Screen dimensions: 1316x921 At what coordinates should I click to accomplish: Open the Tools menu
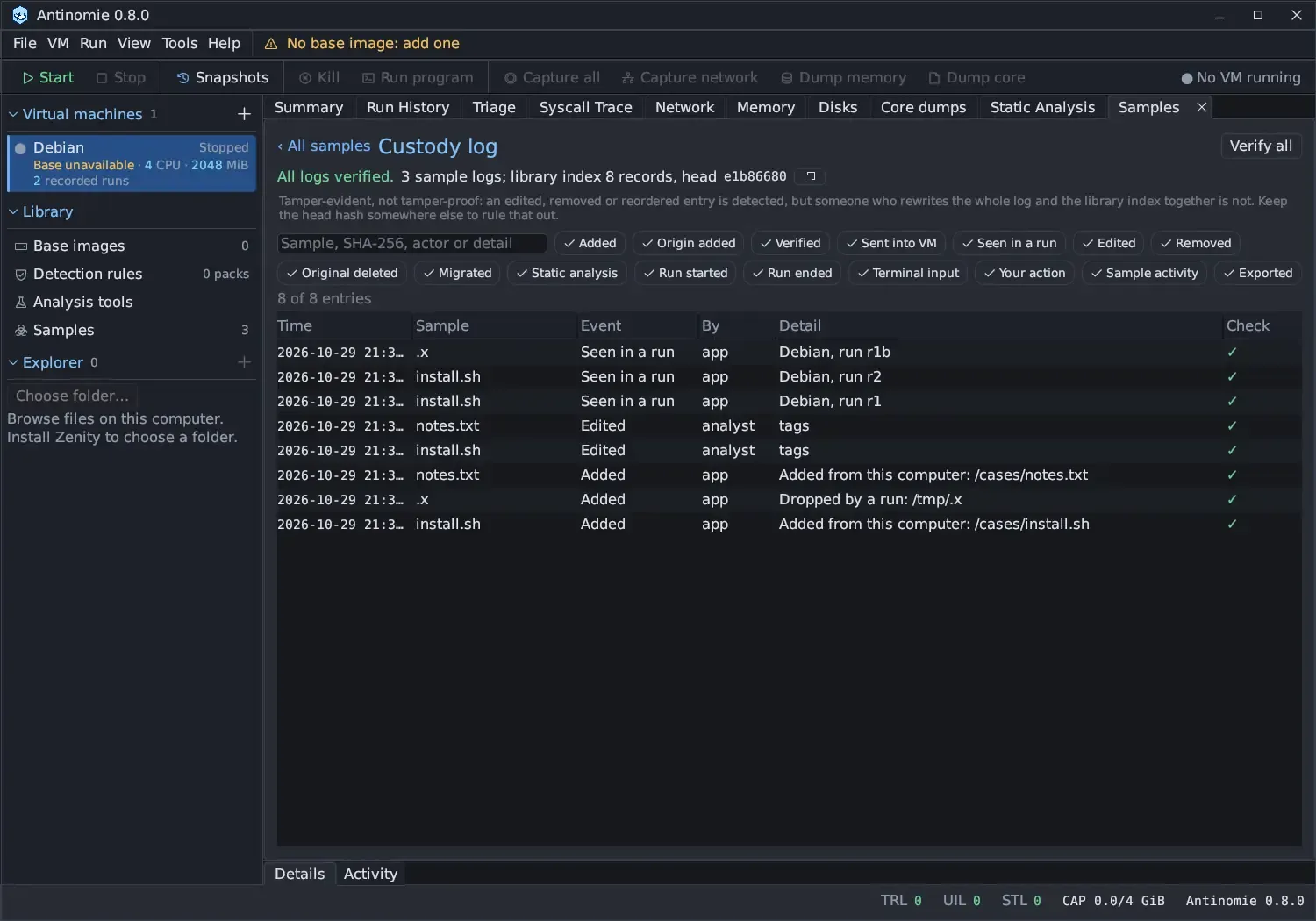point(180,43)
